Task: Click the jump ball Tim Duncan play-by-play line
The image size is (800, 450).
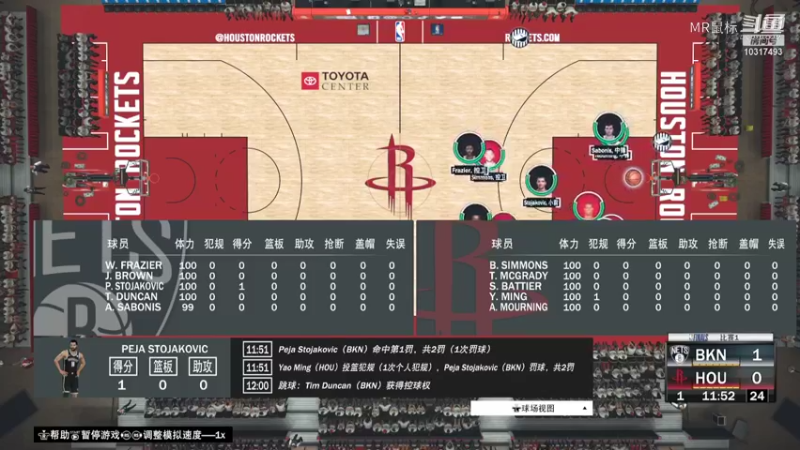Action: (354, 386)
